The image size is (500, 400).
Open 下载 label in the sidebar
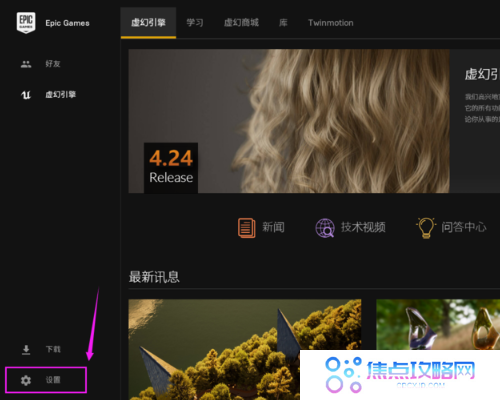[53, 349]
